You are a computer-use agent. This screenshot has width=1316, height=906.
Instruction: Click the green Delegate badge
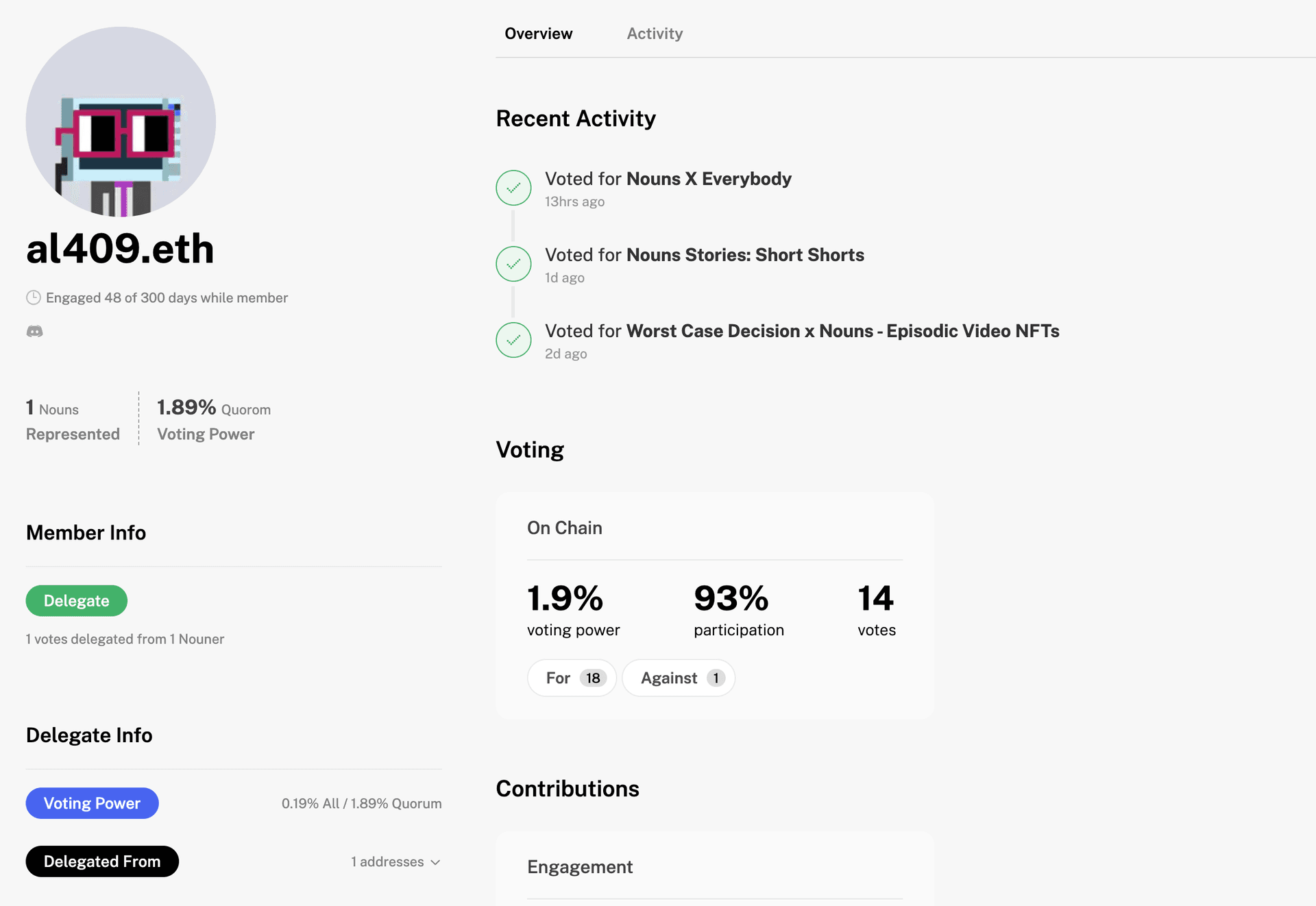(x=77, y=601)
